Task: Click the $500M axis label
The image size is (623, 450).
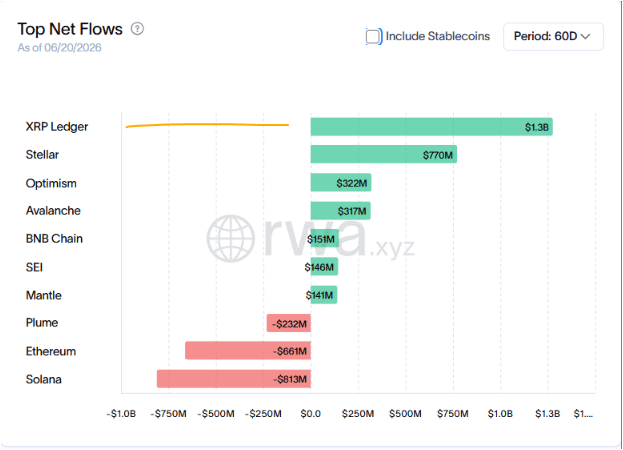Action: 405,414
